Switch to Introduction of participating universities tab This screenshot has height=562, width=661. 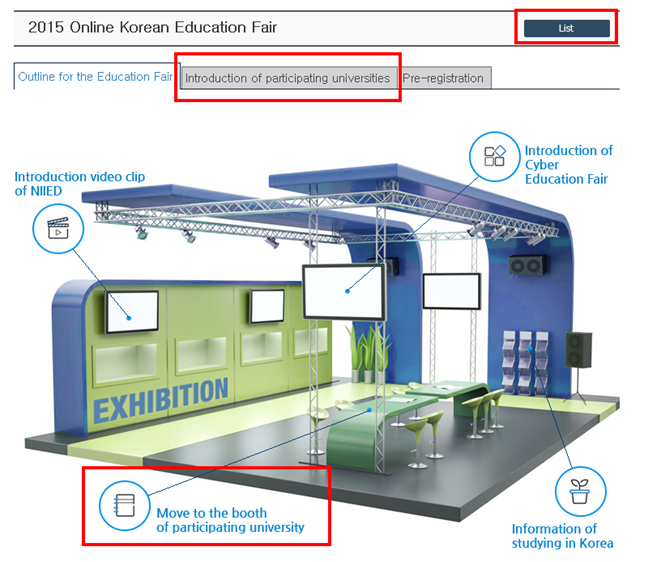[x=288, y=78]
